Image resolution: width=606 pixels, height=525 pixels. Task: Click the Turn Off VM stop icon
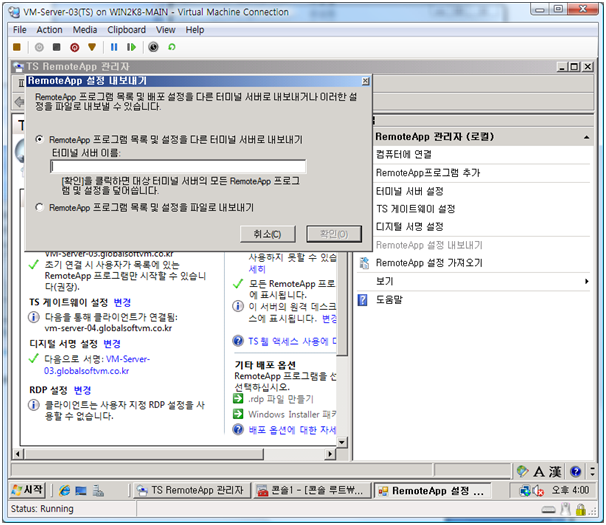pyautogui.click(x=57, y=47)
